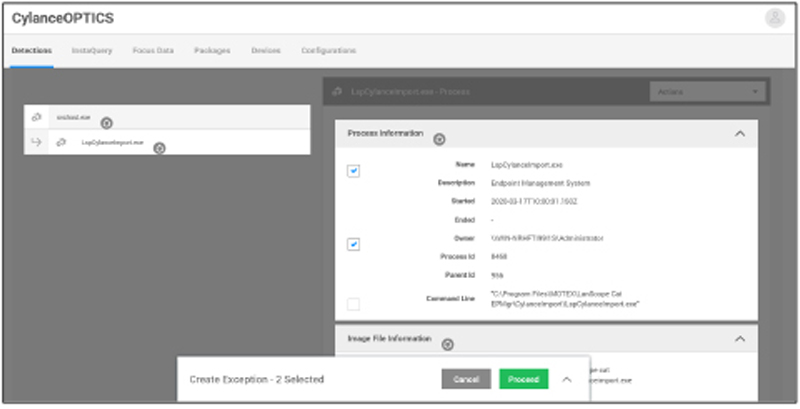Switch to the Detections tab
800x409 pixels.
point(32,50)
